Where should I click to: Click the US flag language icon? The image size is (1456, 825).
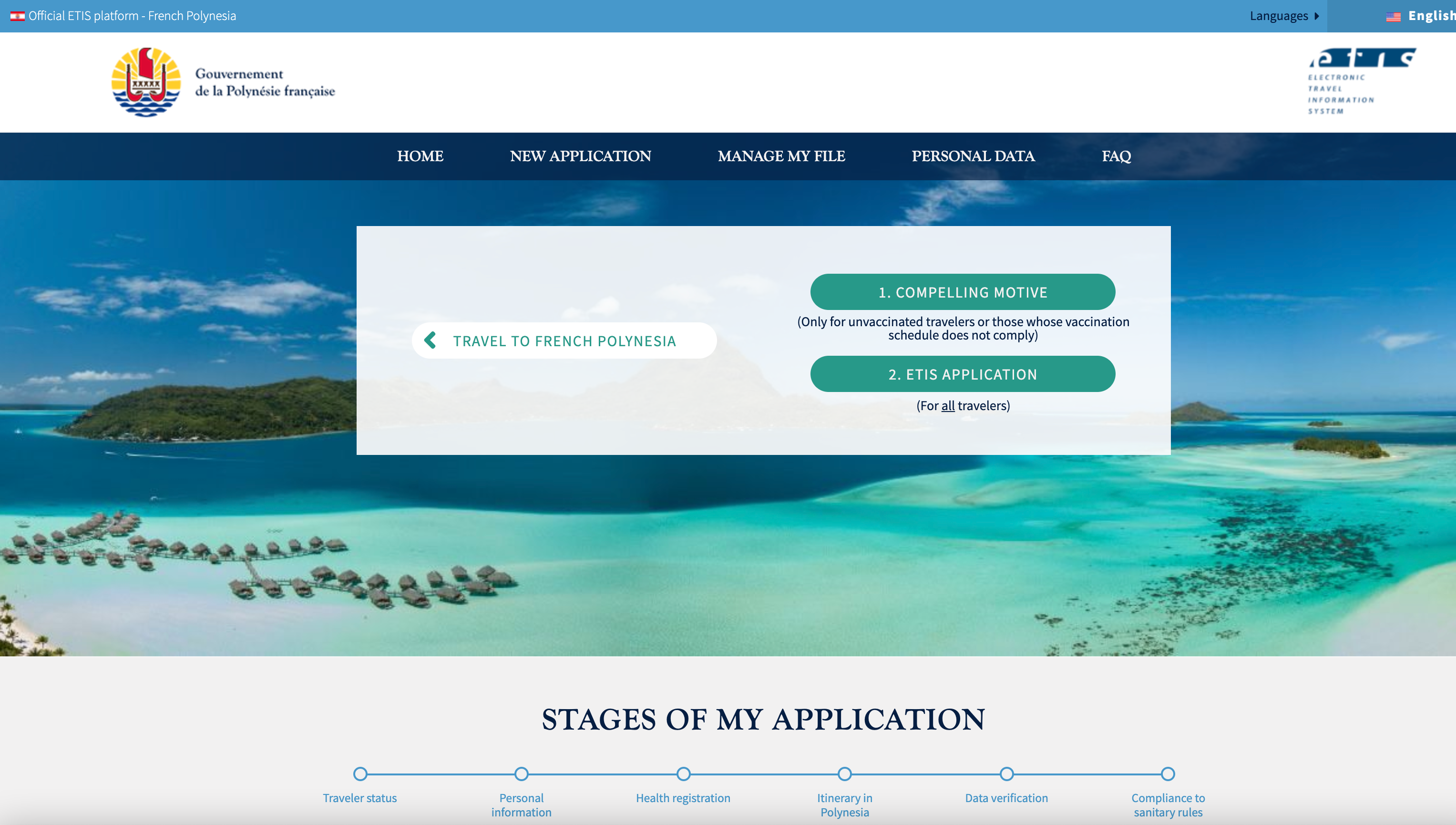(x=1393, y=16)
